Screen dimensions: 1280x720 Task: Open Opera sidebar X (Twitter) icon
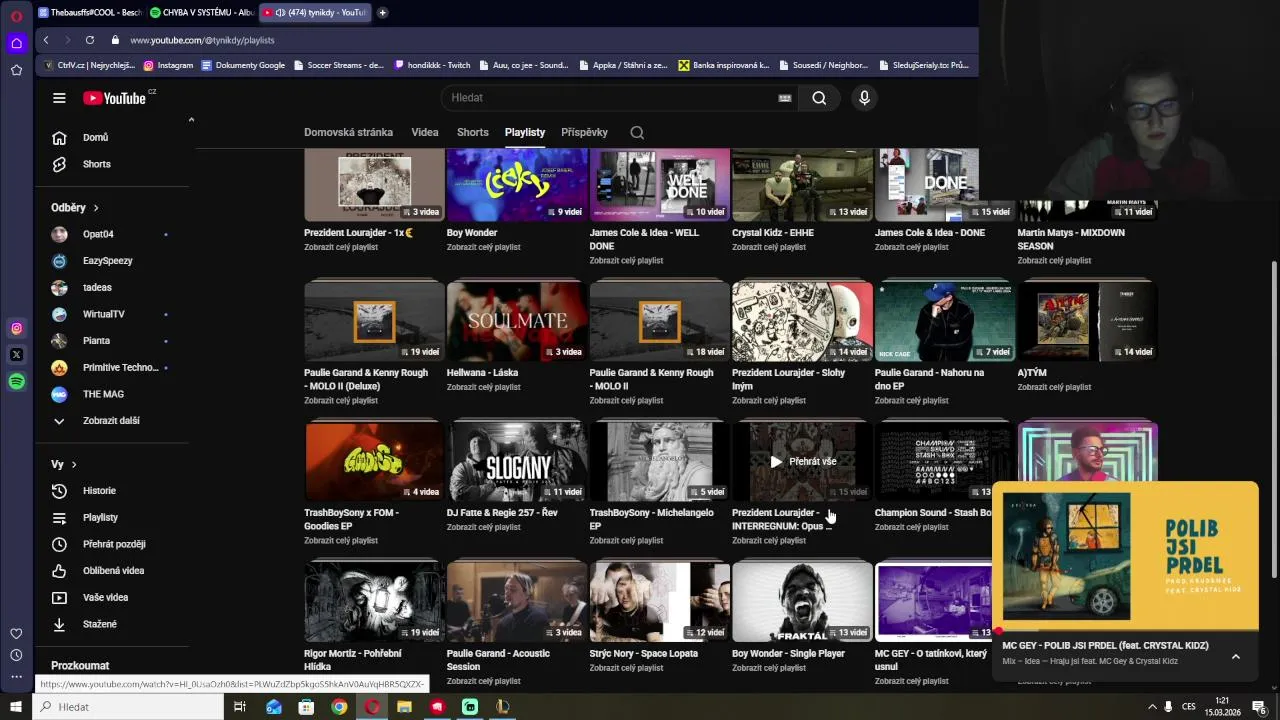[16, 355]
